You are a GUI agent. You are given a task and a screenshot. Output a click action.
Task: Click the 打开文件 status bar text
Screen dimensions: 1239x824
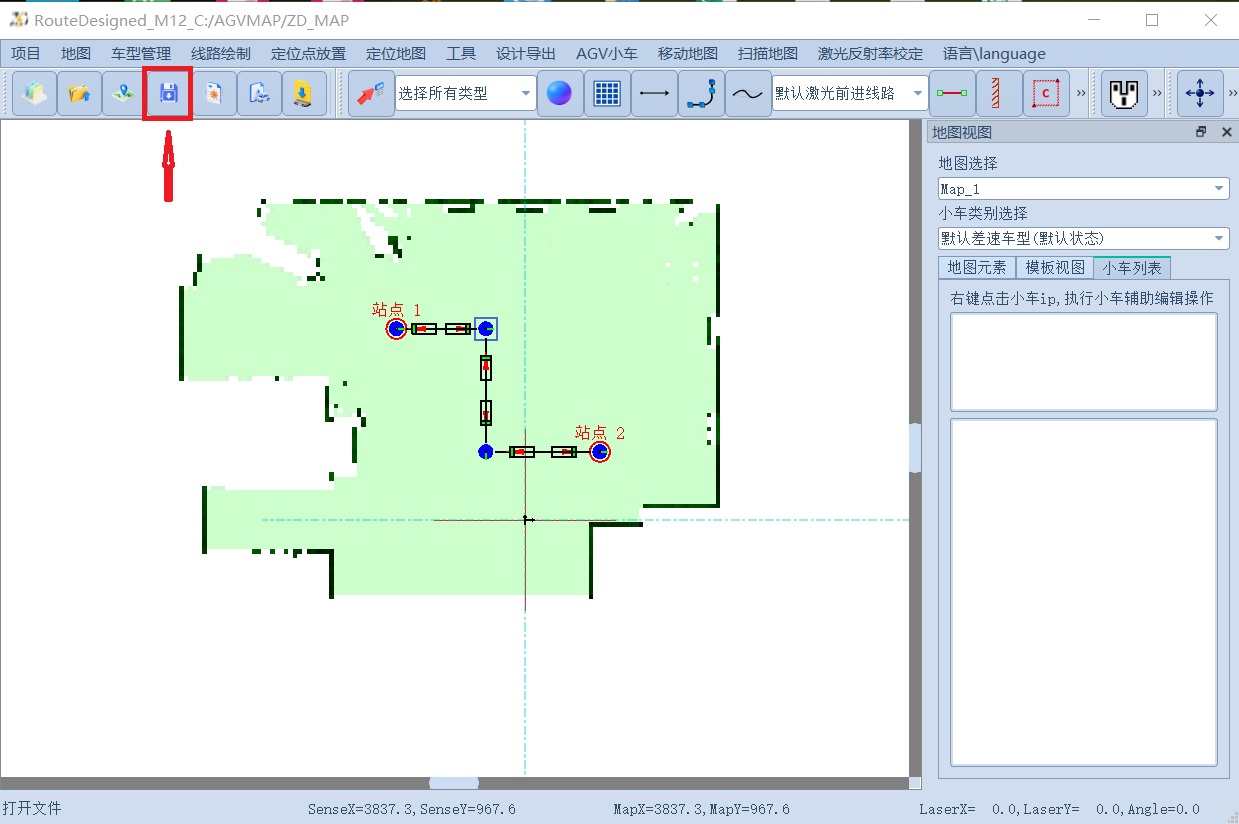[32, 808]
